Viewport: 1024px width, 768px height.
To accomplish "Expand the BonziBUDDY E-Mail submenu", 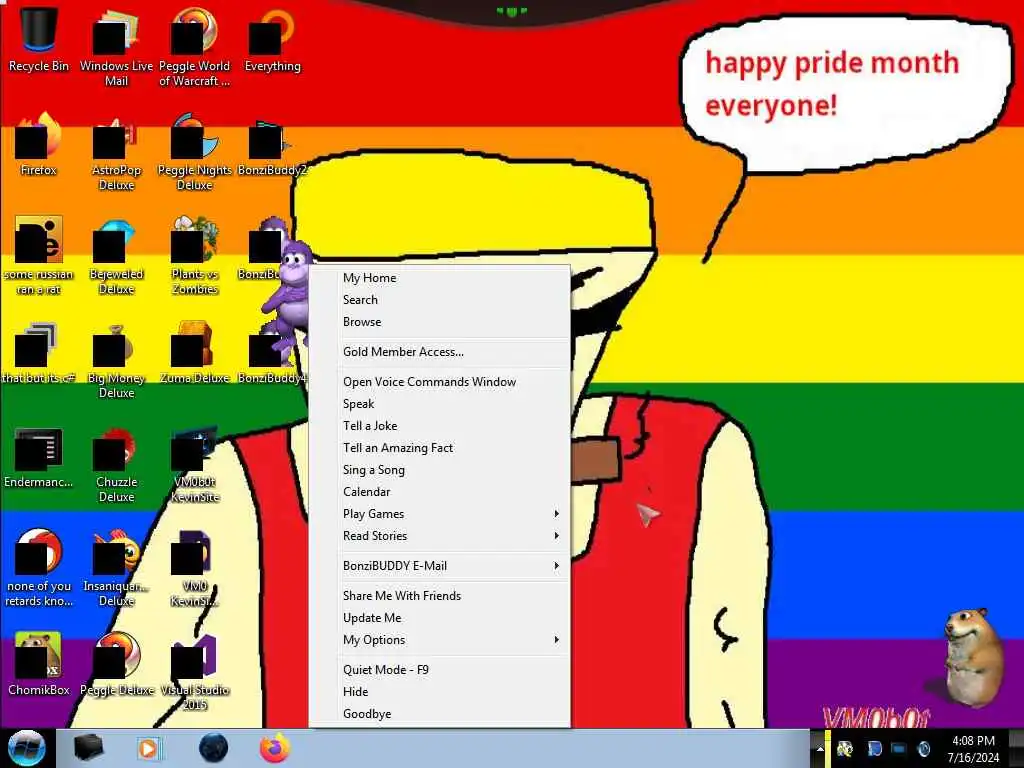I will (x=440, y=566).
